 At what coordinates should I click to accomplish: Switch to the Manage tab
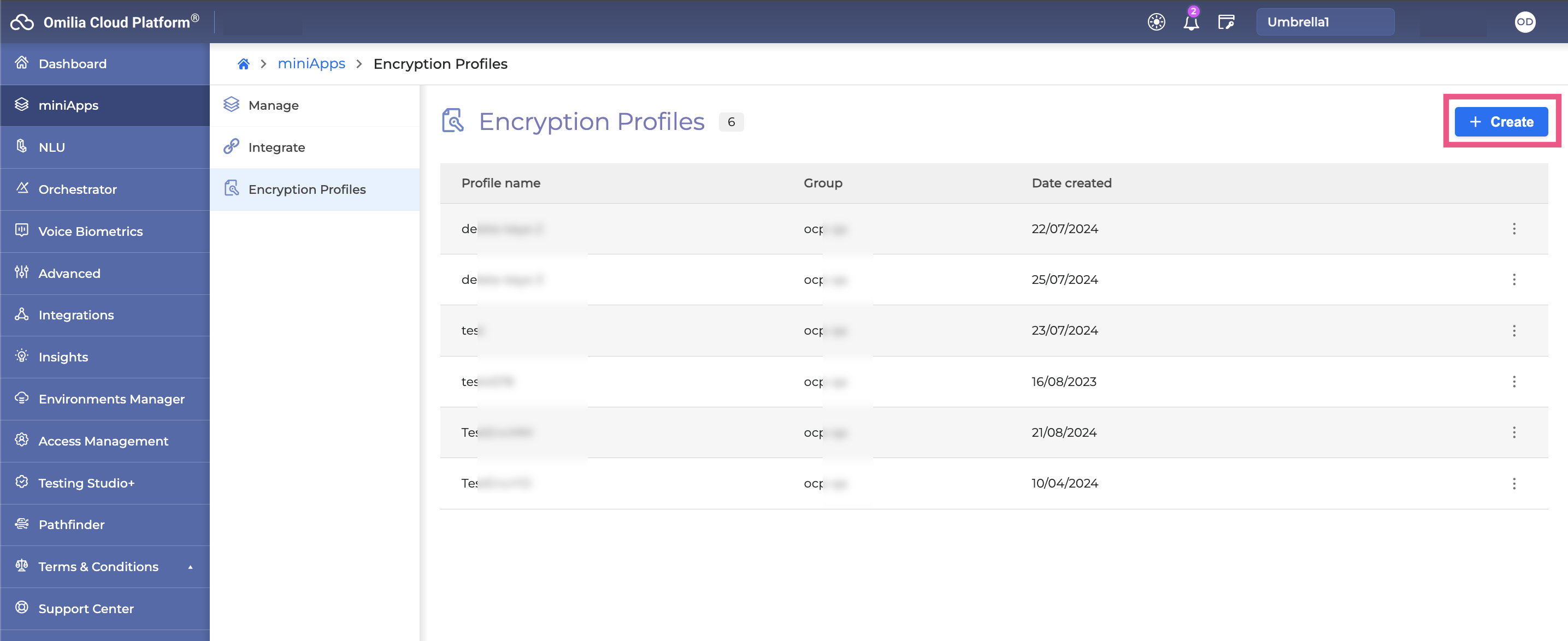273,105
